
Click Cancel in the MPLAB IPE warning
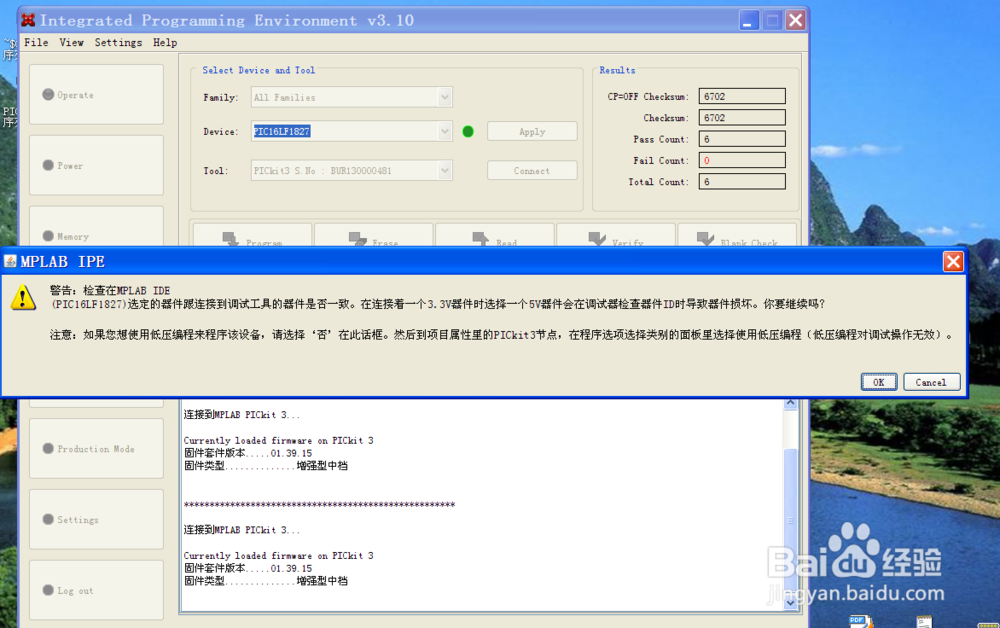pos(931,382)
